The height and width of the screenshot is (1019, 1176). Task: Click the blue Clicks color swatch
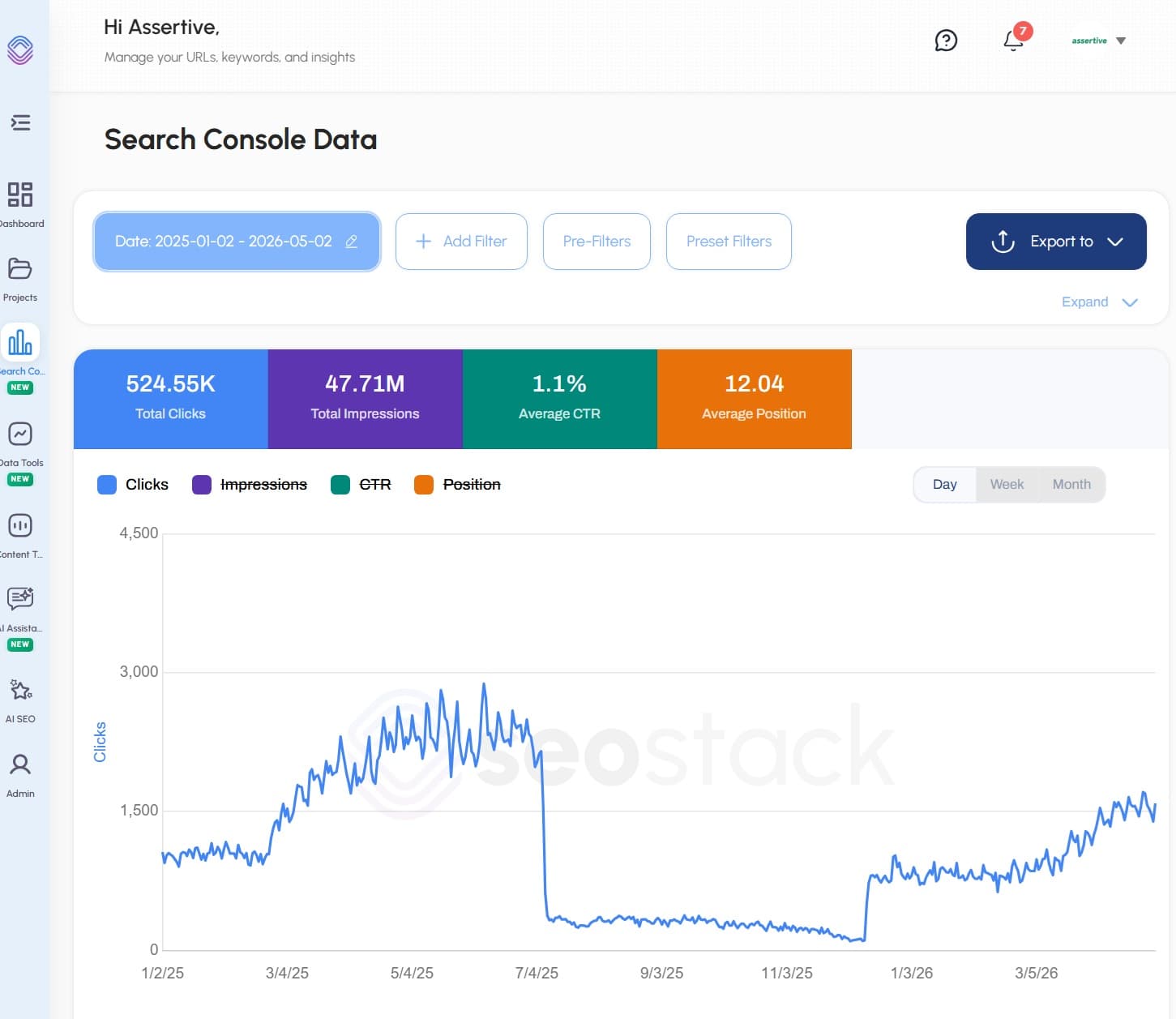click(107, 485)
